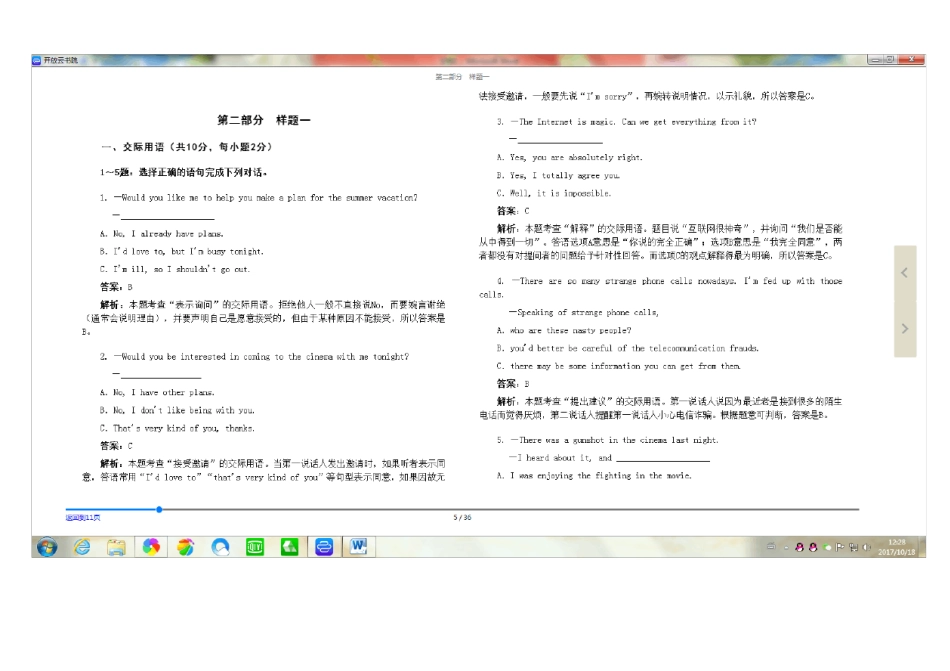Maximize the reader window
Image resolution: width=950 pixels, height=671 pixels.
(x=890, y=59)
